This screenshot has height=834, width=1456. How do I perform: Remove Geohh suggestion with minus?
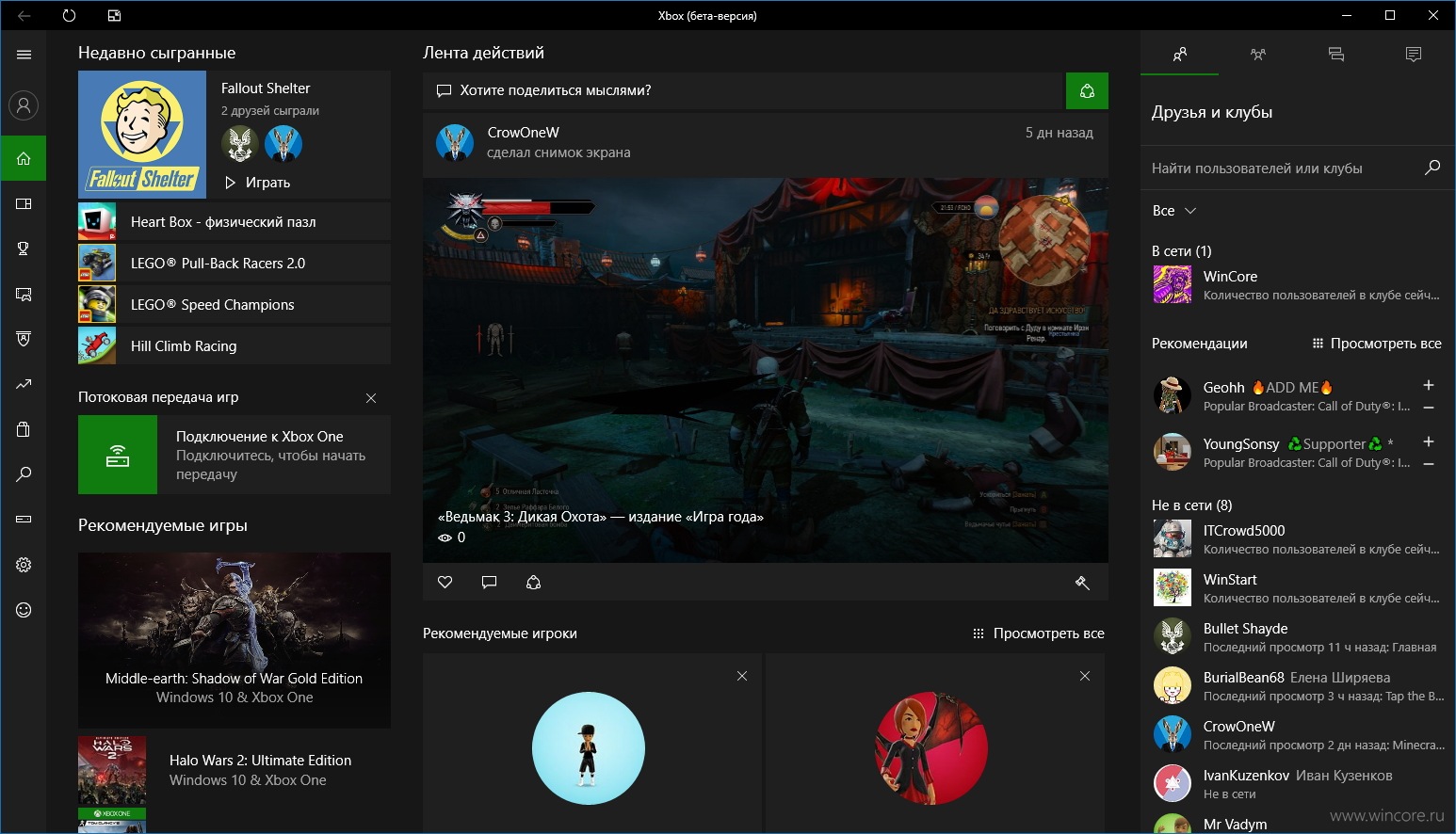tap(1429, 408)
